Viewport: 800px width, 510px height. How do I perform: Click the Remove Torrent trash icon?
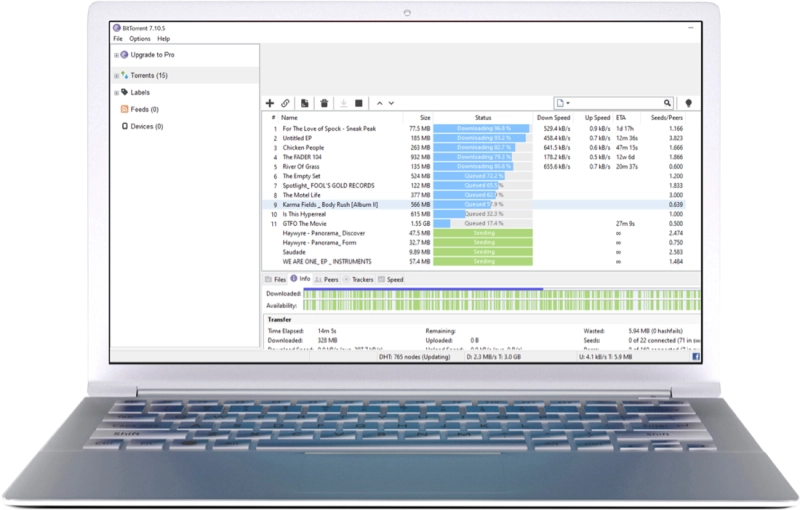pos(324,103)
